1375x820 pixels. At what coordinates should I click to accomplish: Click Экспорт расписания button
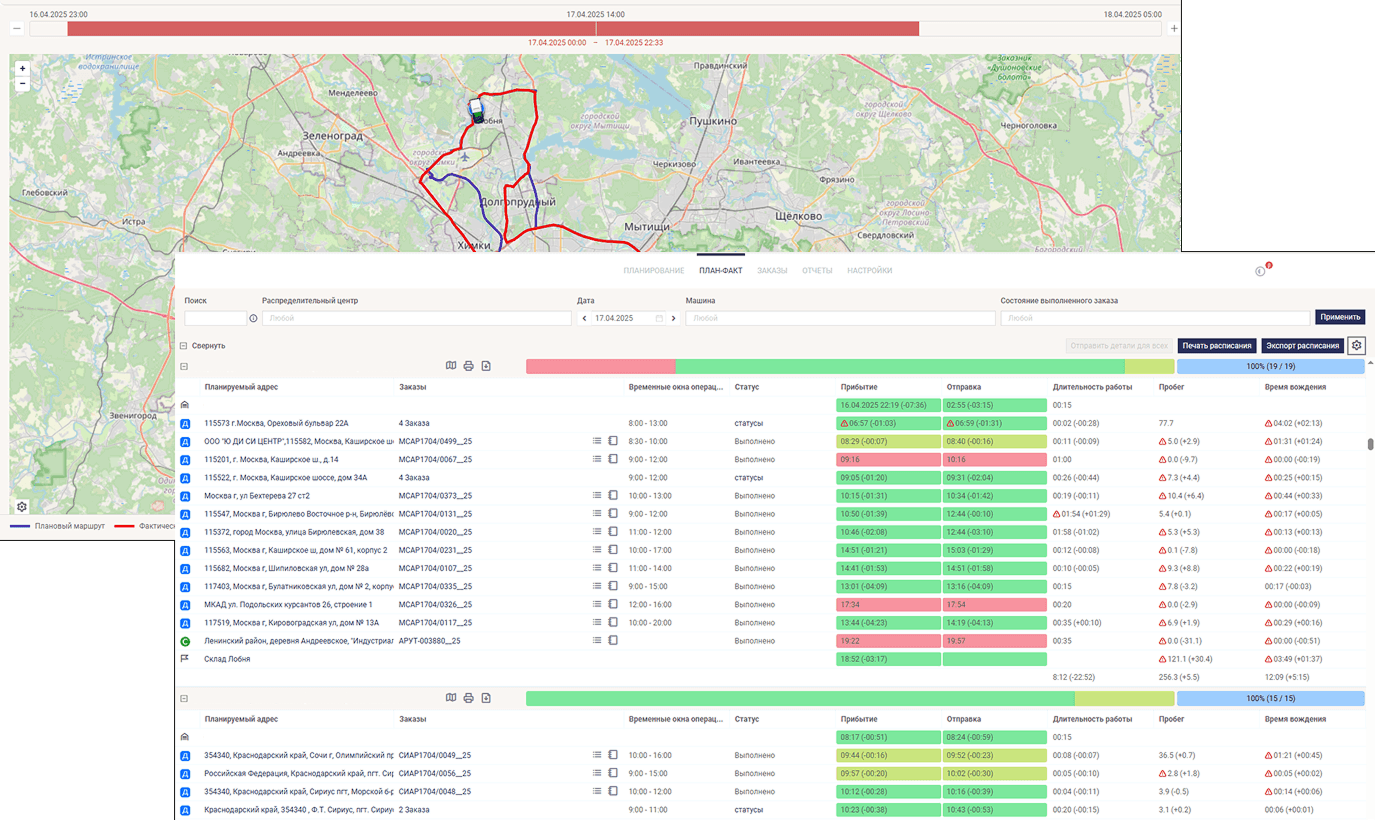(x=1302, y=345)
